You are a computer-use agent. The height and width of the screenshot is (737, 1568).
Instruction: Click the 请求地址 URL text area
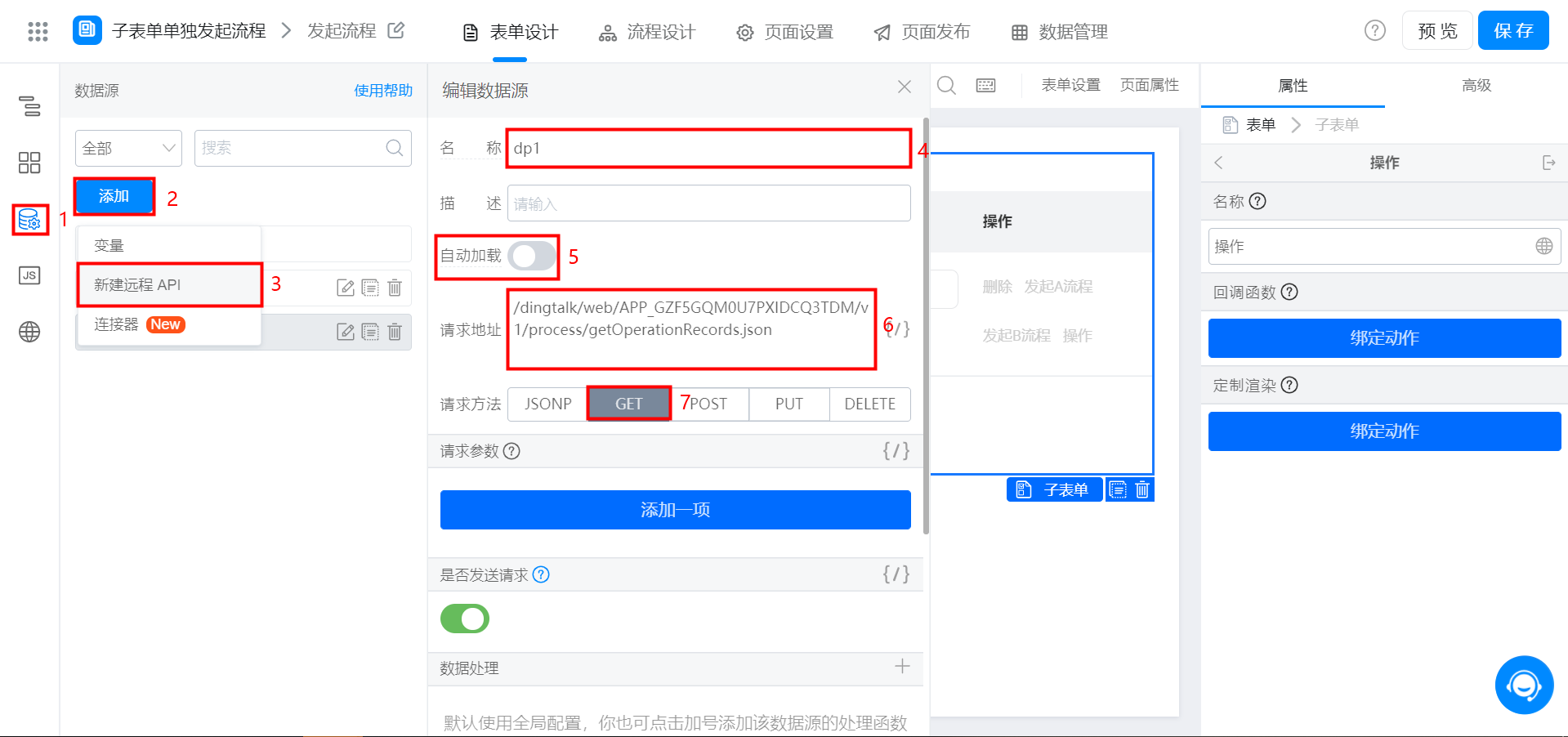click(691, 329)
